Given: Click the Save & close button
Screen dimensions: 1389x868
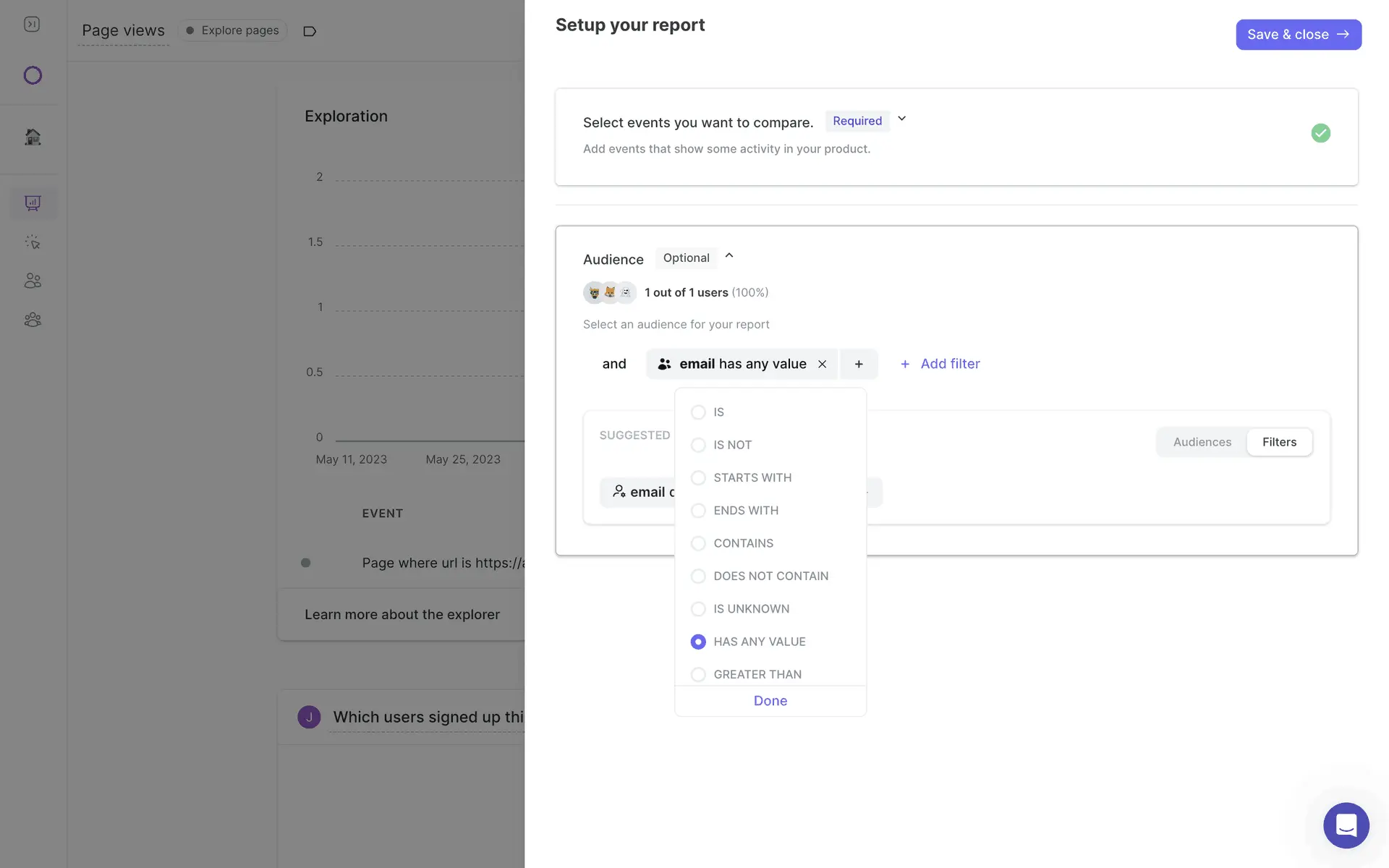Looking at the screenshot, I should click(x=1298, y=35).
